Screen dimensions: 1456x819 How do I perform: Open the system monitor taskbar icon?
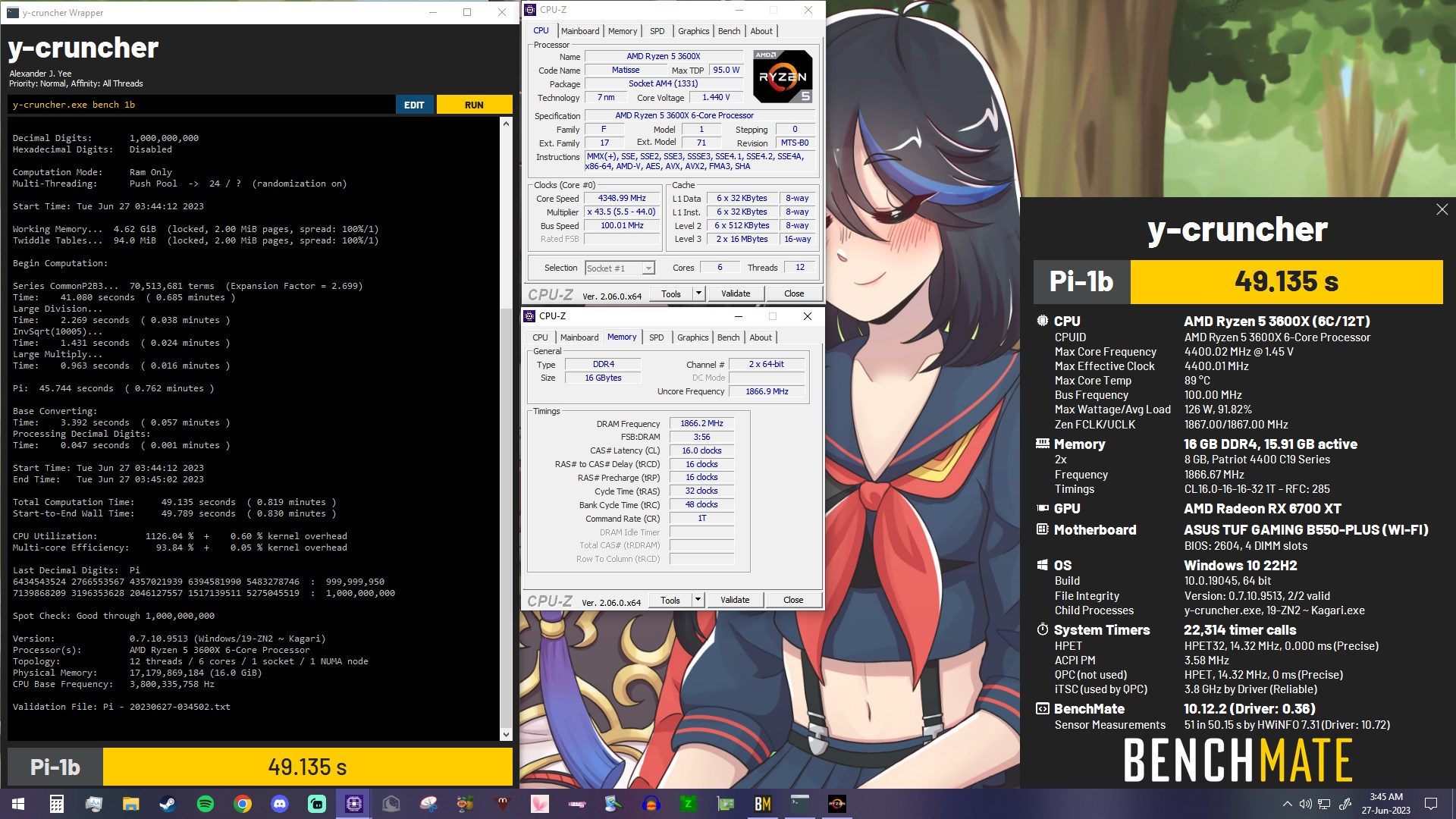(93, 804)
